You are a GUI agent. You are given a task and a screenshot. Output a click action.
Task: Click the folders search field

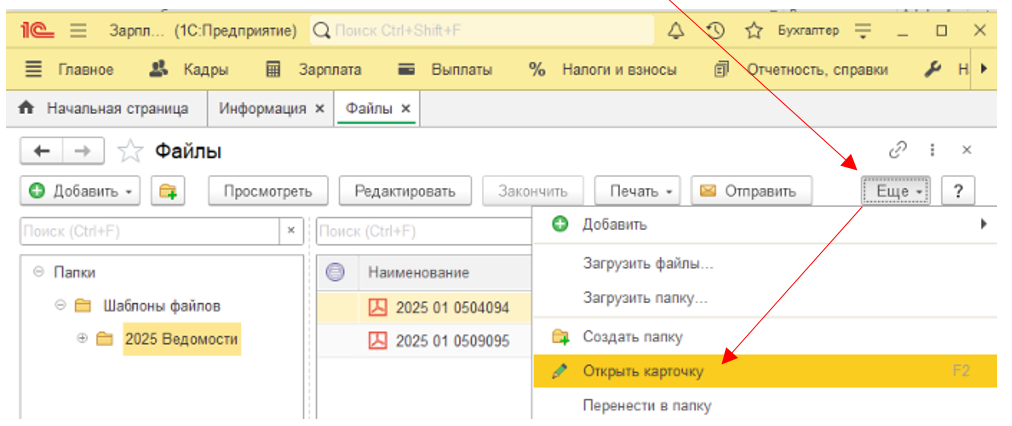[x=150, y=230]
